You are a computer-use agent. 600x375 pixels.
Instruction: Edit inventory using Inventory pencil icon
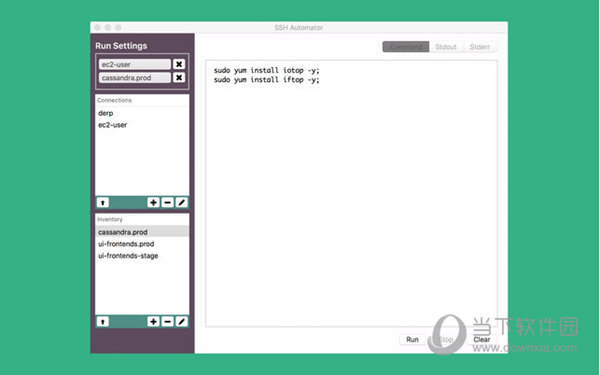click(x=182, y=321)
